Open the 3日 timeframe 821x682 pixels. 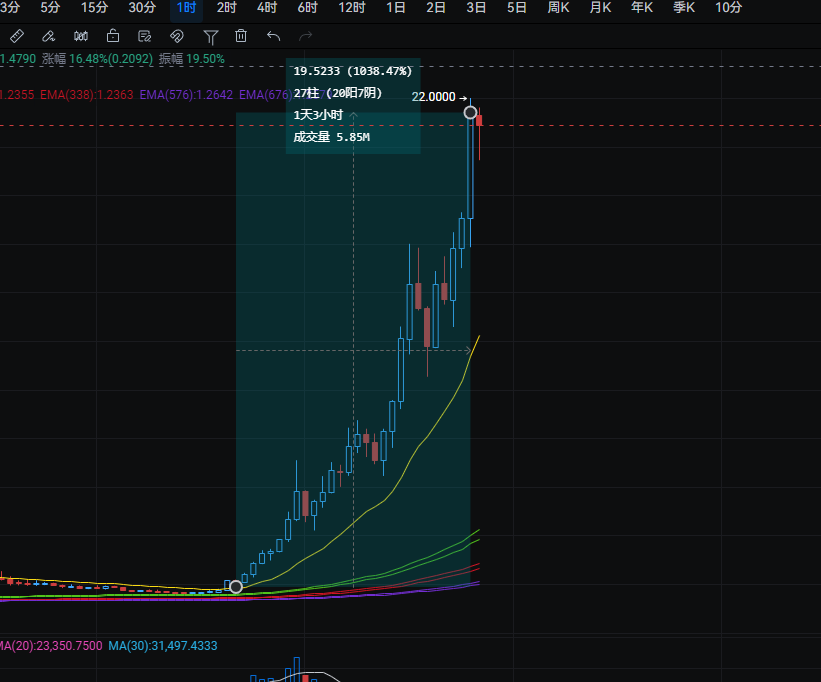point(476,7)
